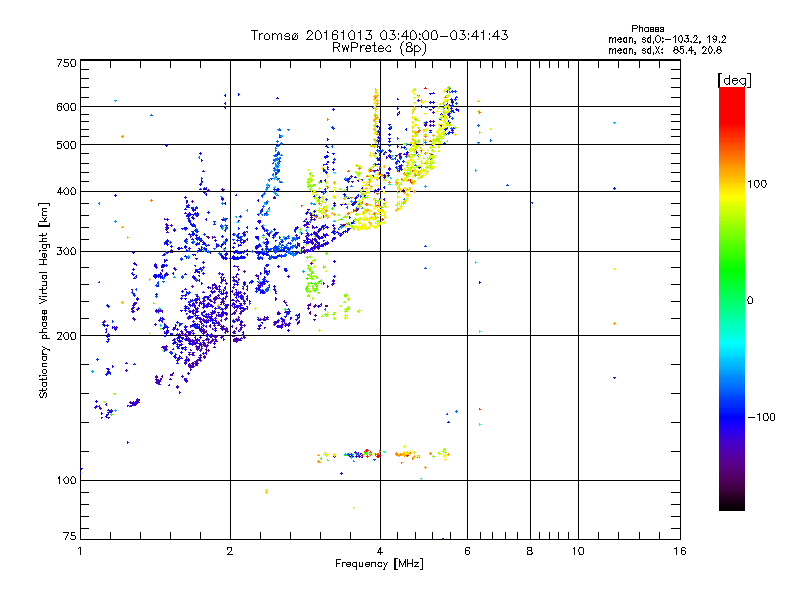
Task: Click the '10' x-axis tick label
Action: (578, 551)
